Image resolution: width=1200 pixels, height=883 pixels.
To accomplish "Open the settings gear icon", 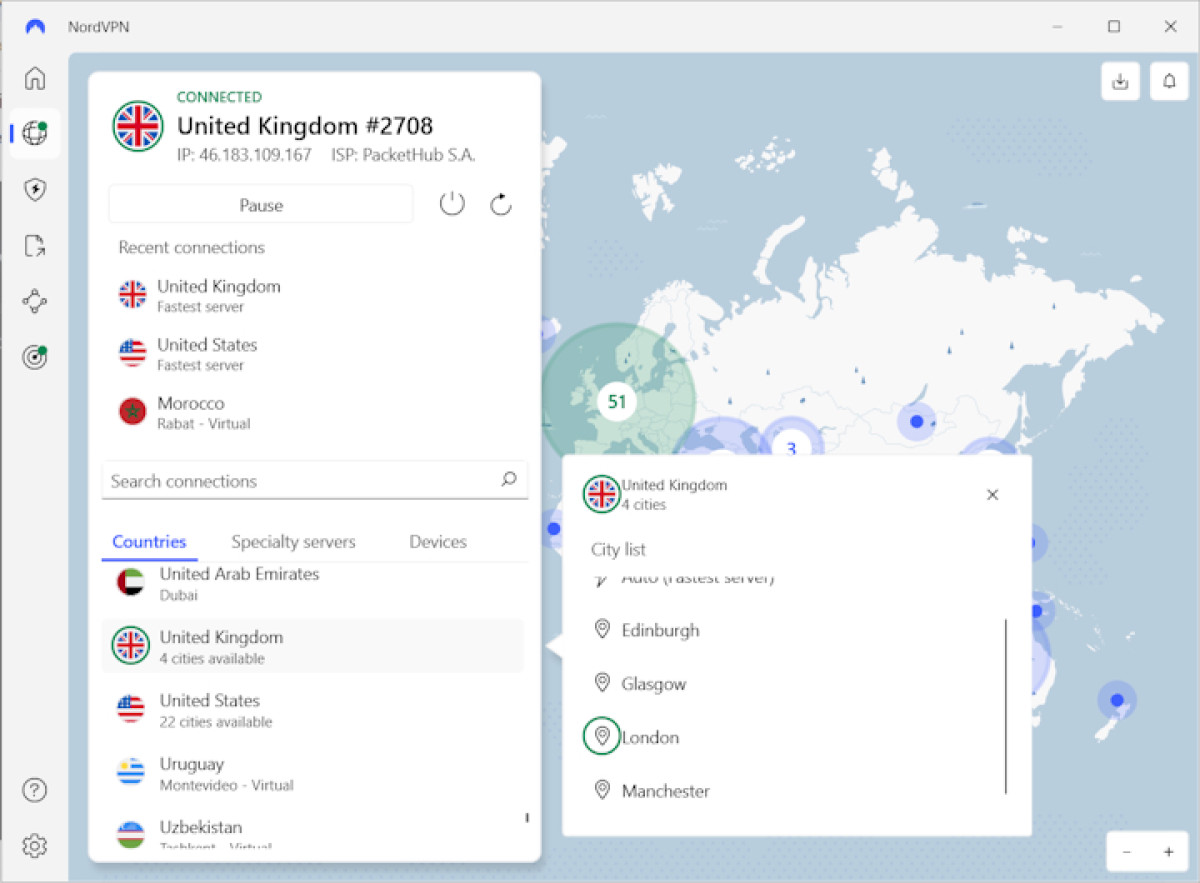I will click(35, 846).
